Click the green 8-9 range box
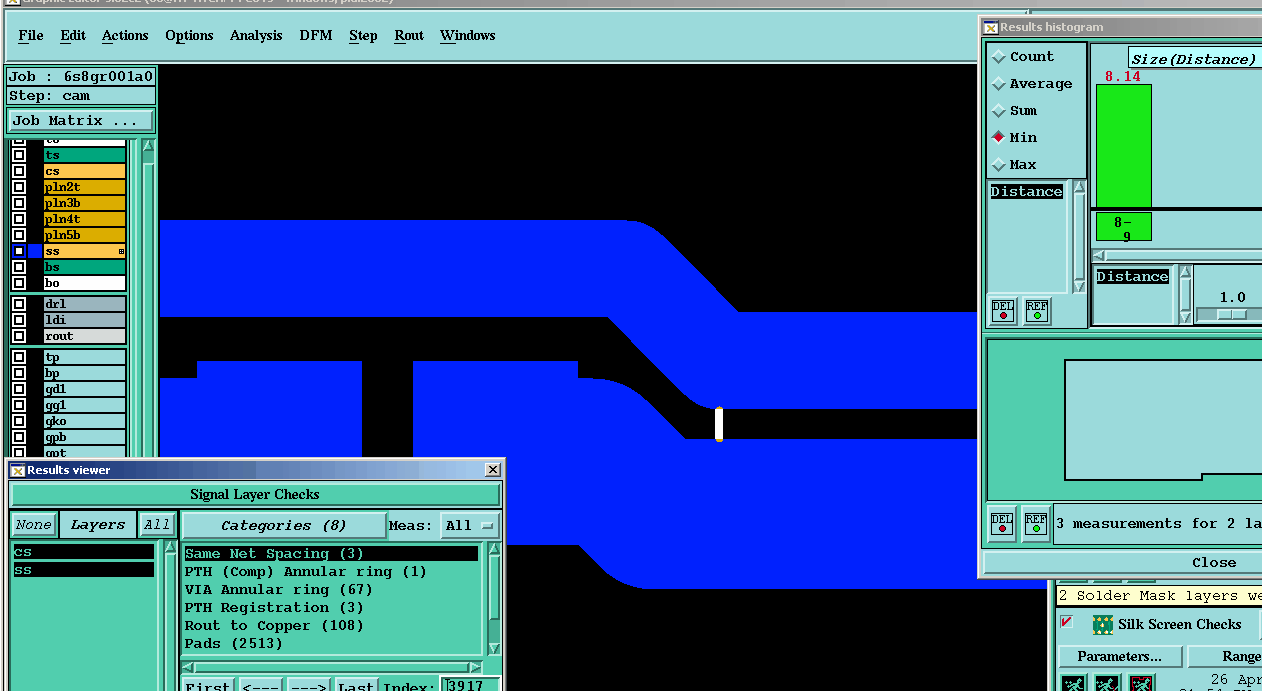 point(1124,227)
